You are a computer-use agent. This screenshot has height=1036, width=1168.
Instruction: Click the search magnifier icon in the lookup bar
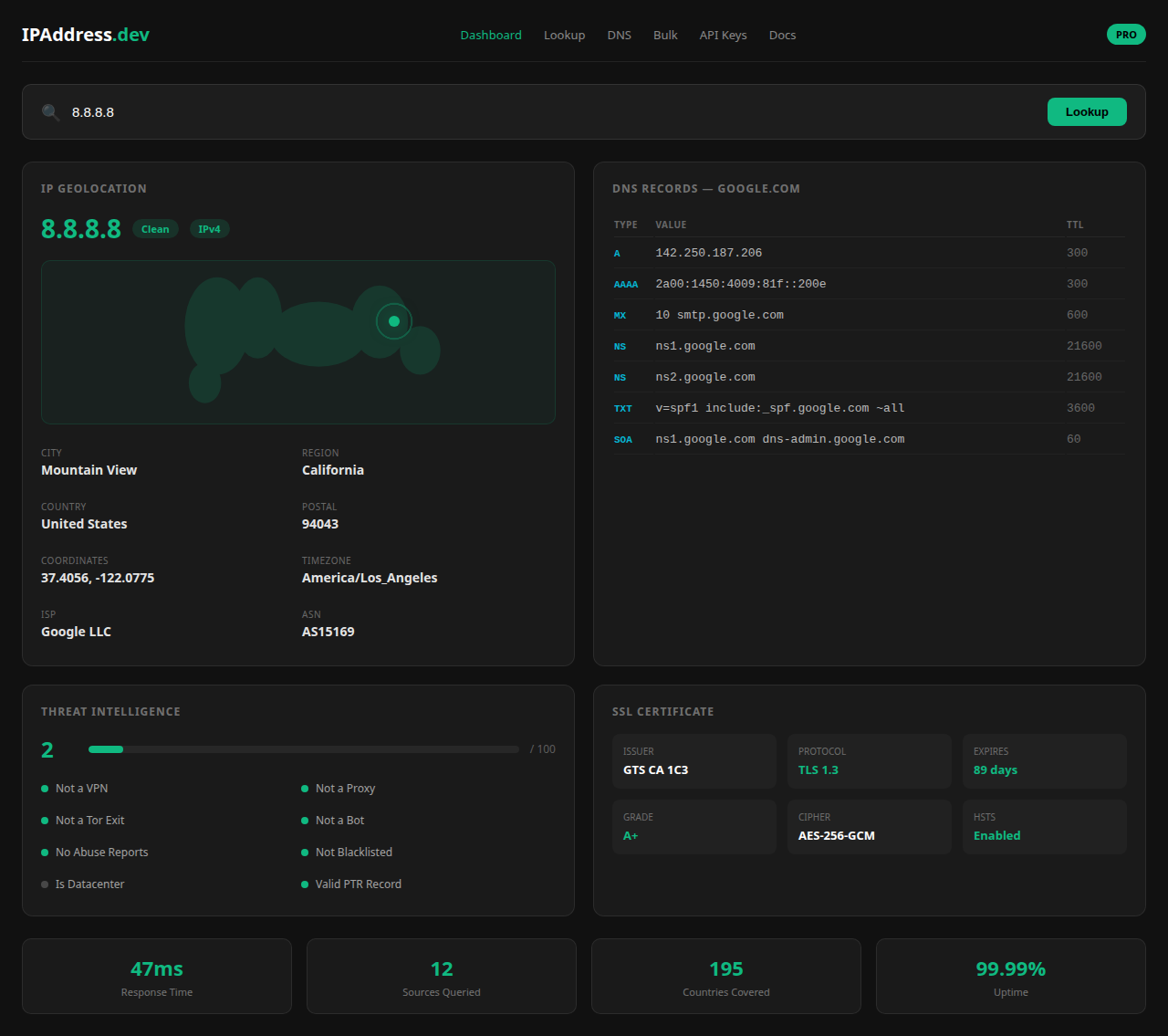point(50,111)
